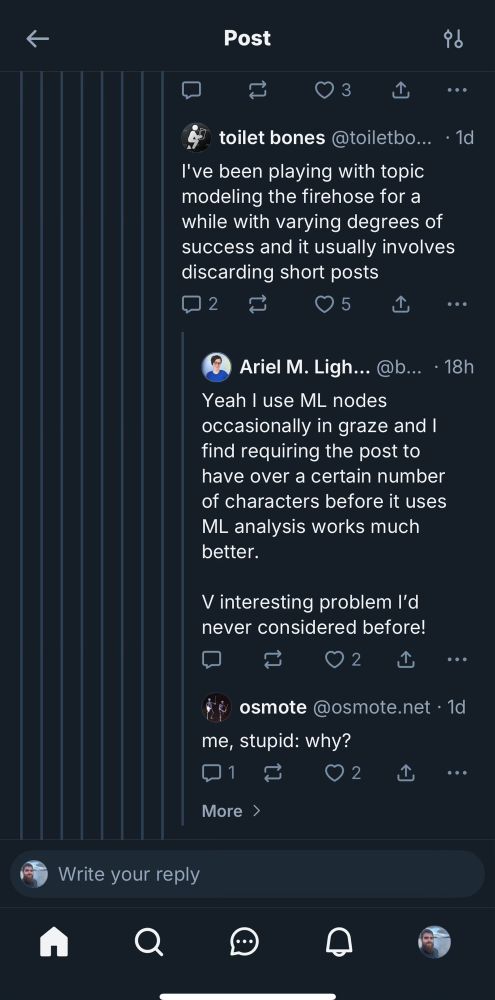Share the toilet bones post
Image resolution: width=495 pixels, height=1000 pixels.
pyautogui.click(x=400, y=304)
